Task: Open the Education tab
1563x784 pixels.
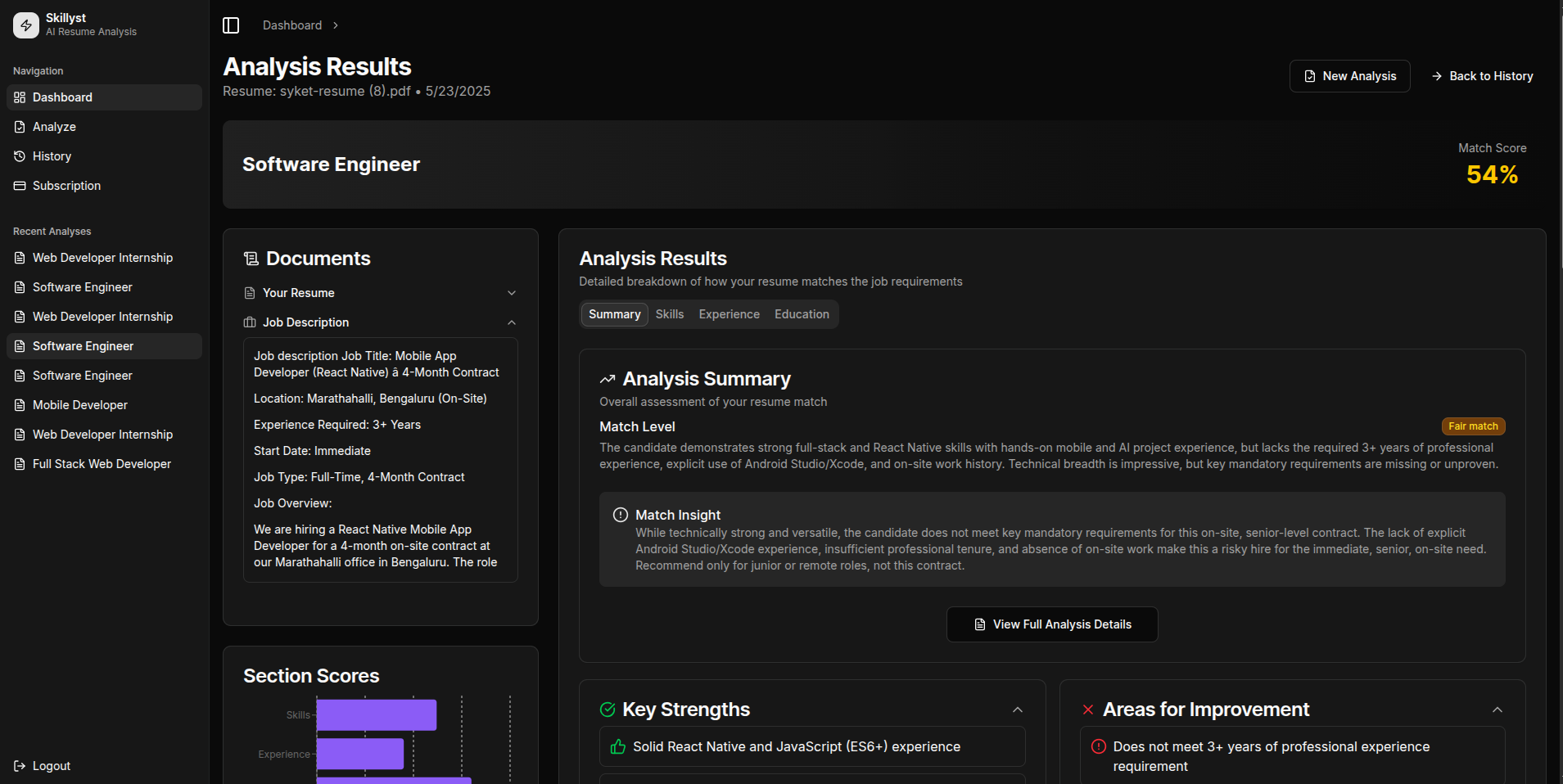Action: pos(802,314)
